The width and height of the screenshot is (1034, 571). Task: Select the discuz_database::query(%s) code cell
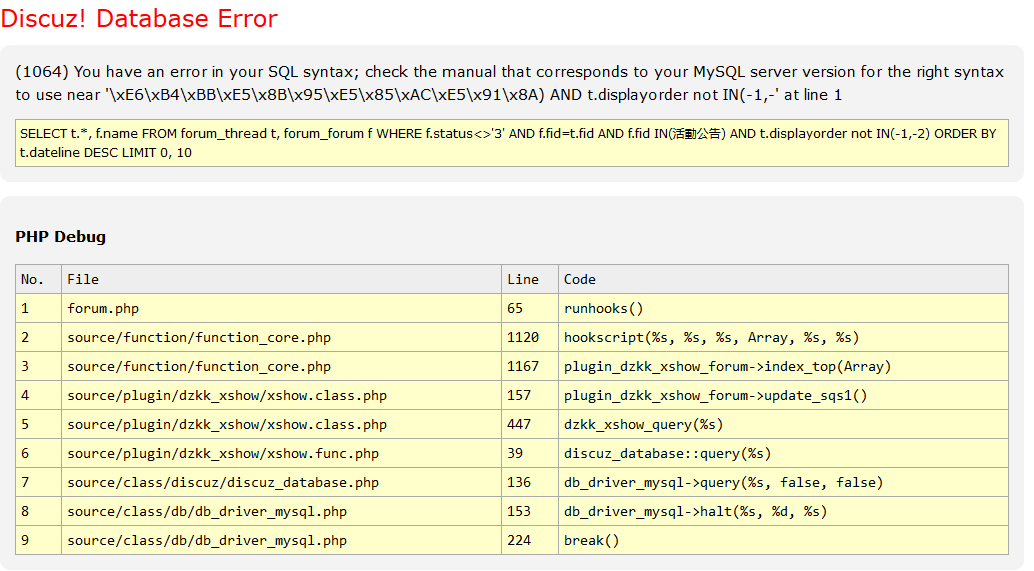(x=667, y=453)
